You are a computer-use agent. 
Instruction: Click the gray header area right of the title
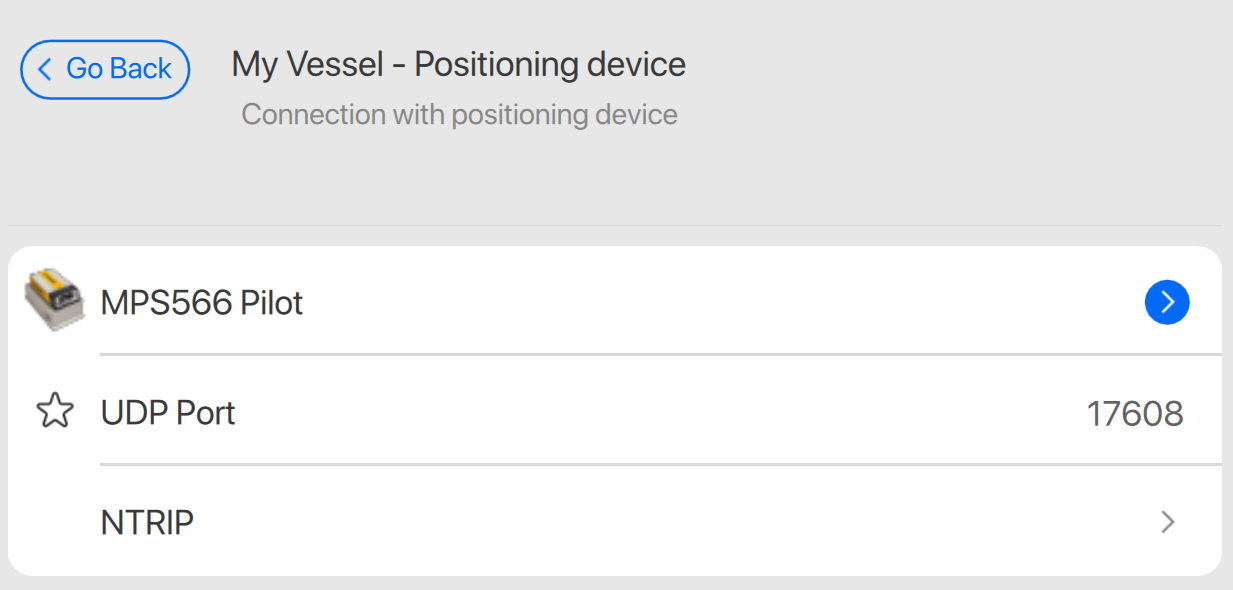tap(950, 90)
